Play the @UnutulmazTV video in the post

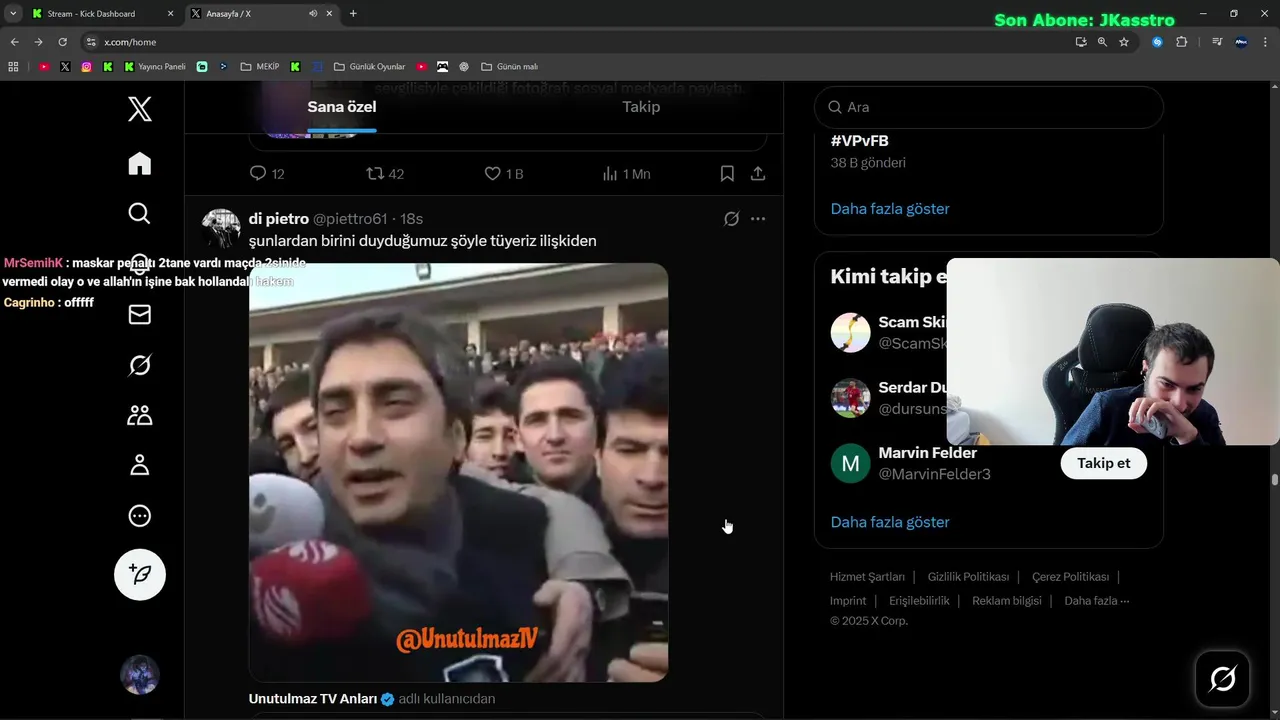pos(458,472)
